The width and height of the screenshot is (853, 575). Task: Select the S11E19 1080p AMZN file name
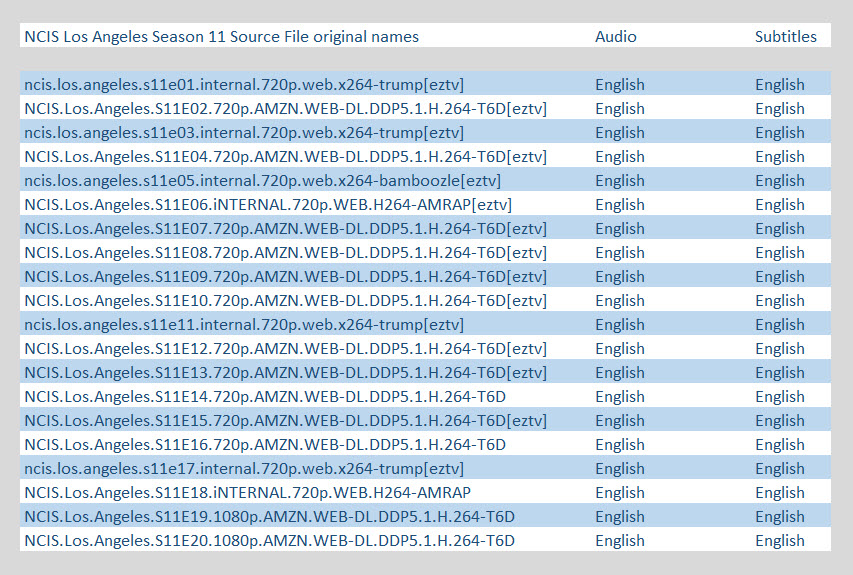click(269, 516)
